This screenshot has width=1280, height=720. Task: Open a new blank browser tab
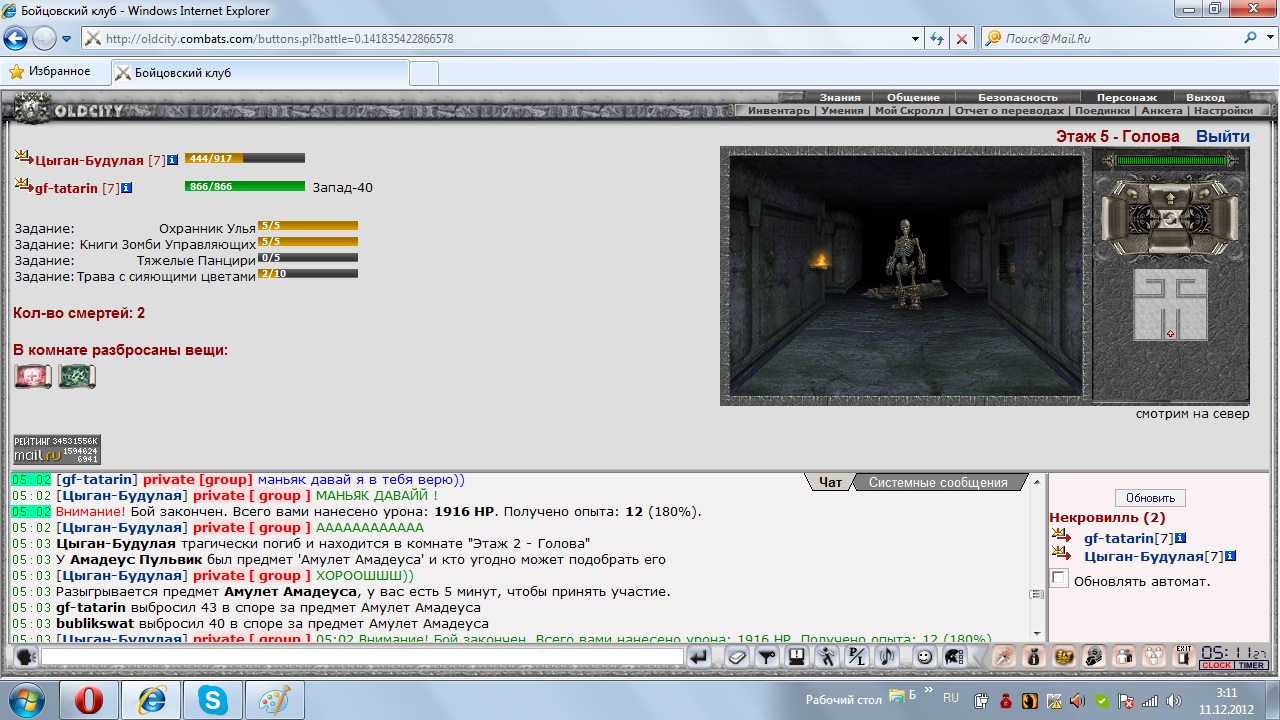[x=424, y=73]
